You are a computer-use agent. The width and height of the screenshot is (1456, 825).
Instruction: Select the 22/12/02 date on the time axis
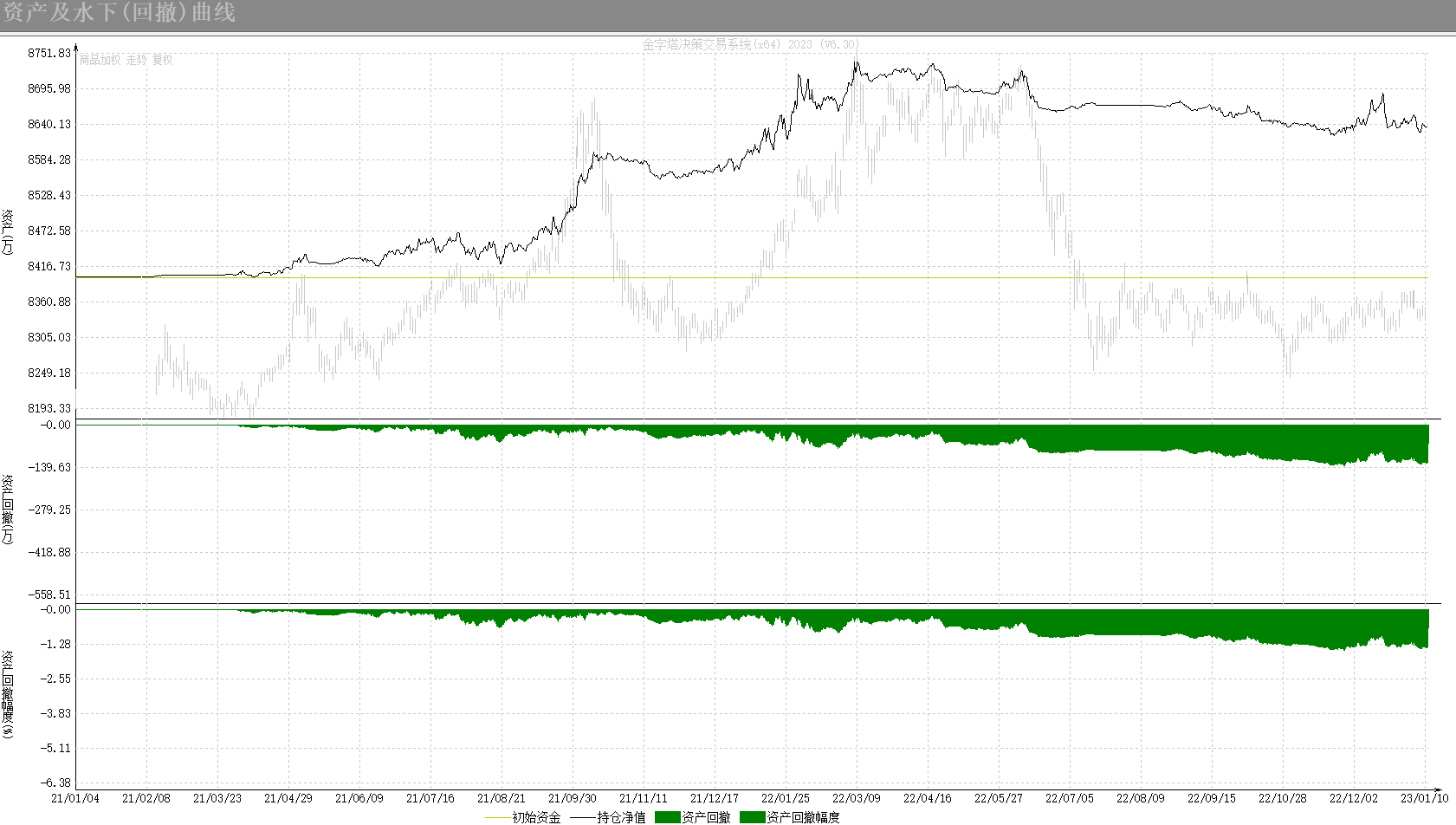pyautogui.click(x=1353, y=798)
